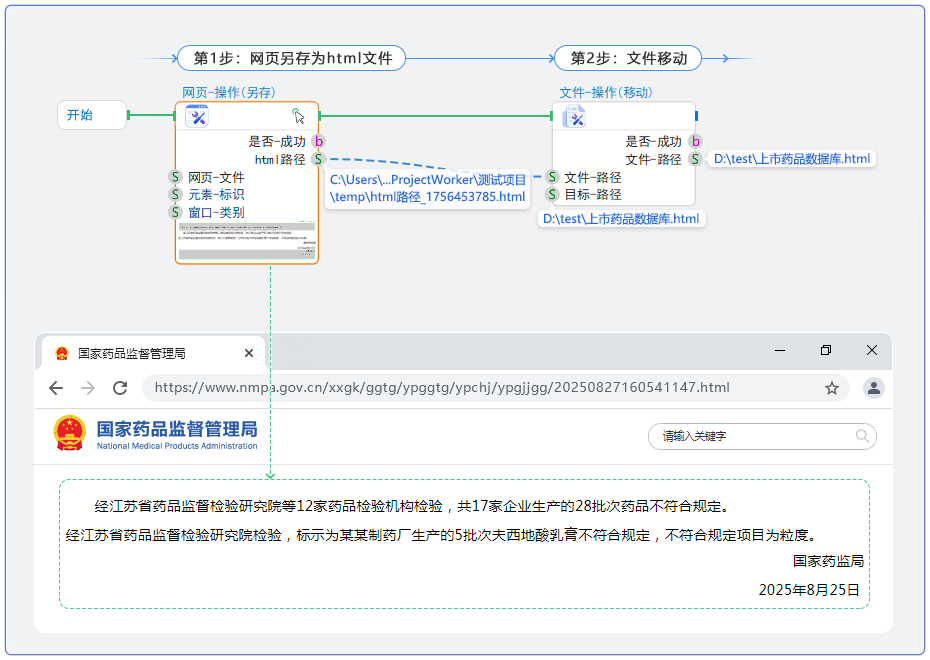Click the browser back navigation arrow

56,388
